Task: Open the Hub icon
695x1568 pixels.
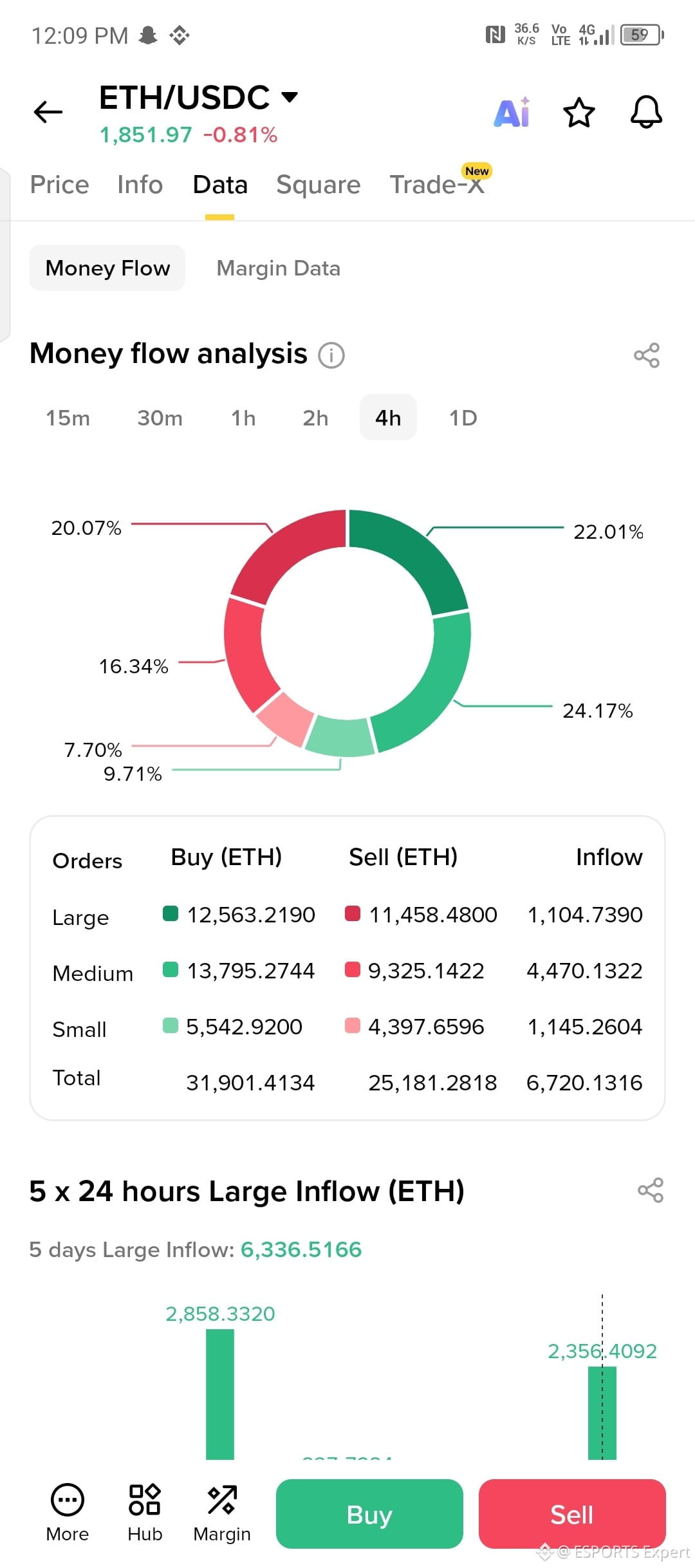Action: 145,1500
